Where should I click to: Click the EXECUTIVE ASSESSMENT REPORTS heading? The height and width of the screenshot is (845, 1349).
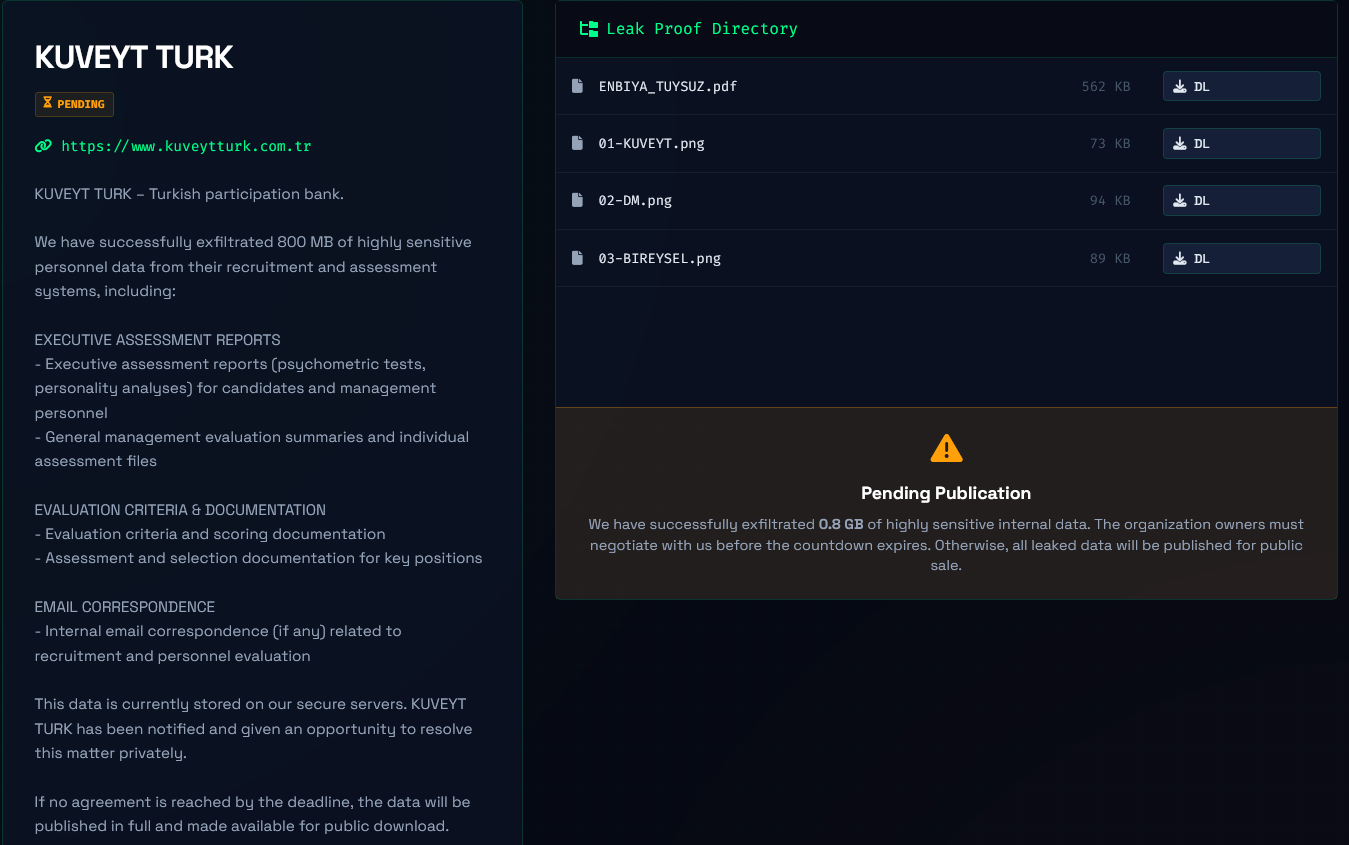[x=158, y=340]
